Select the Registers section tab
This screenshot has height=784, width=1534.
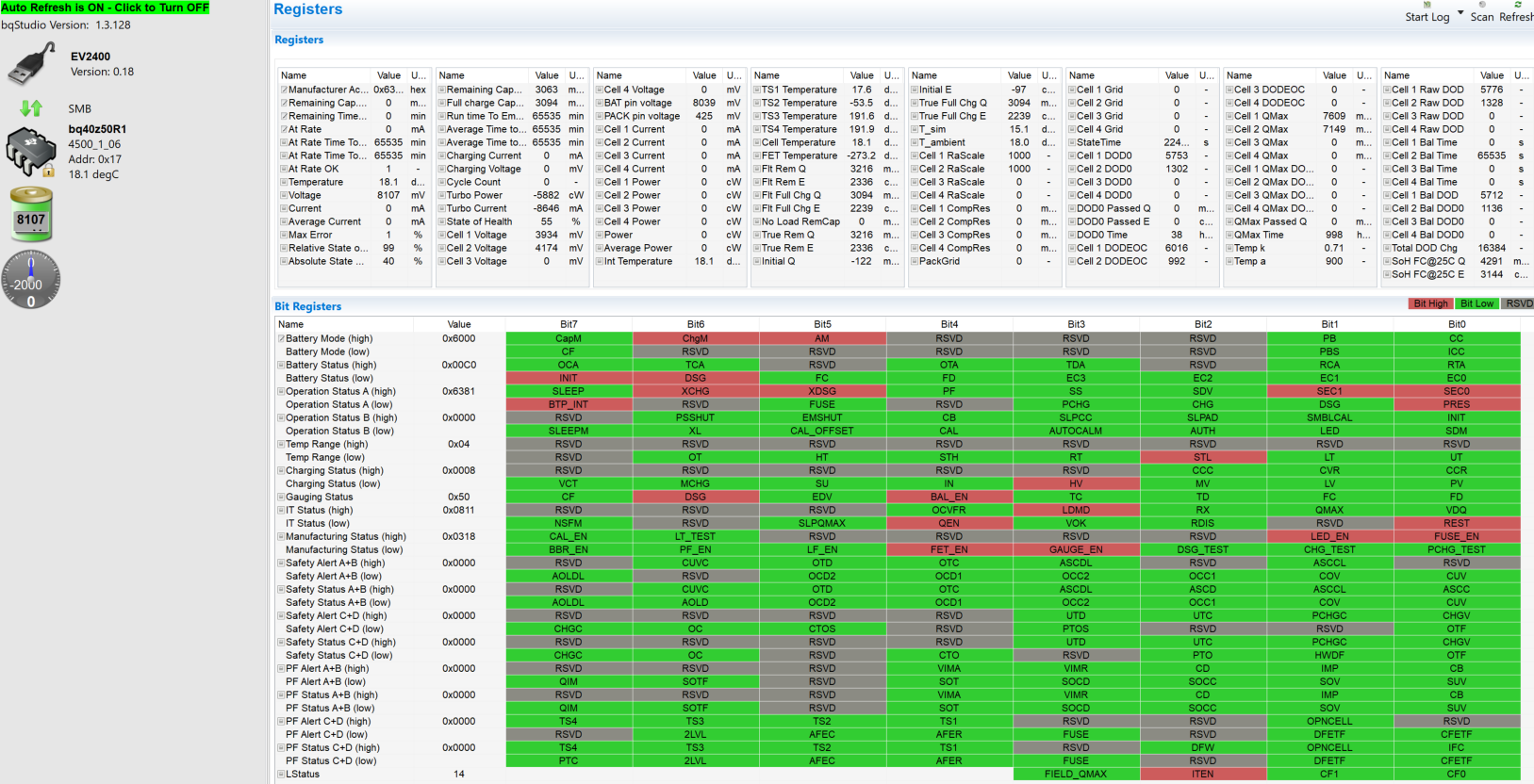tap(299, 40)
